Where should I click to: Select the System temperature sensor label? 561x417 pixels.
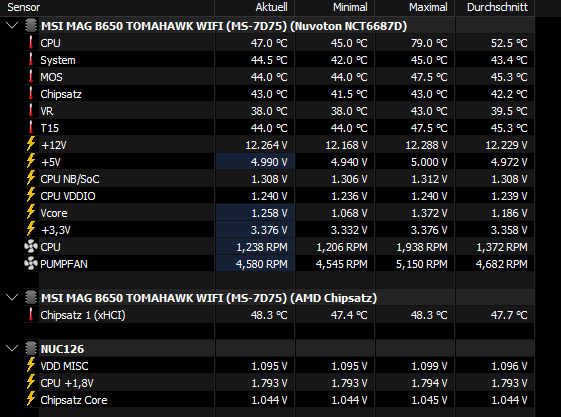(58, 60)
